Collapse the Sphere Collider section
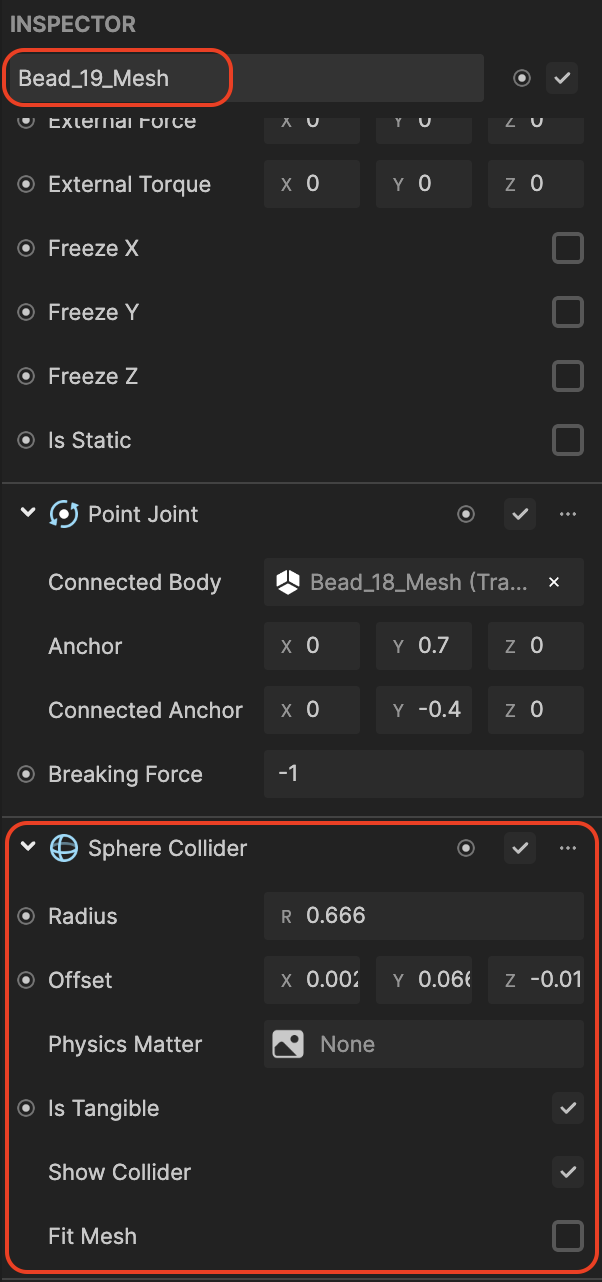Image resolution: width=602 pixels, height=1282 pixels. point(28,849)
